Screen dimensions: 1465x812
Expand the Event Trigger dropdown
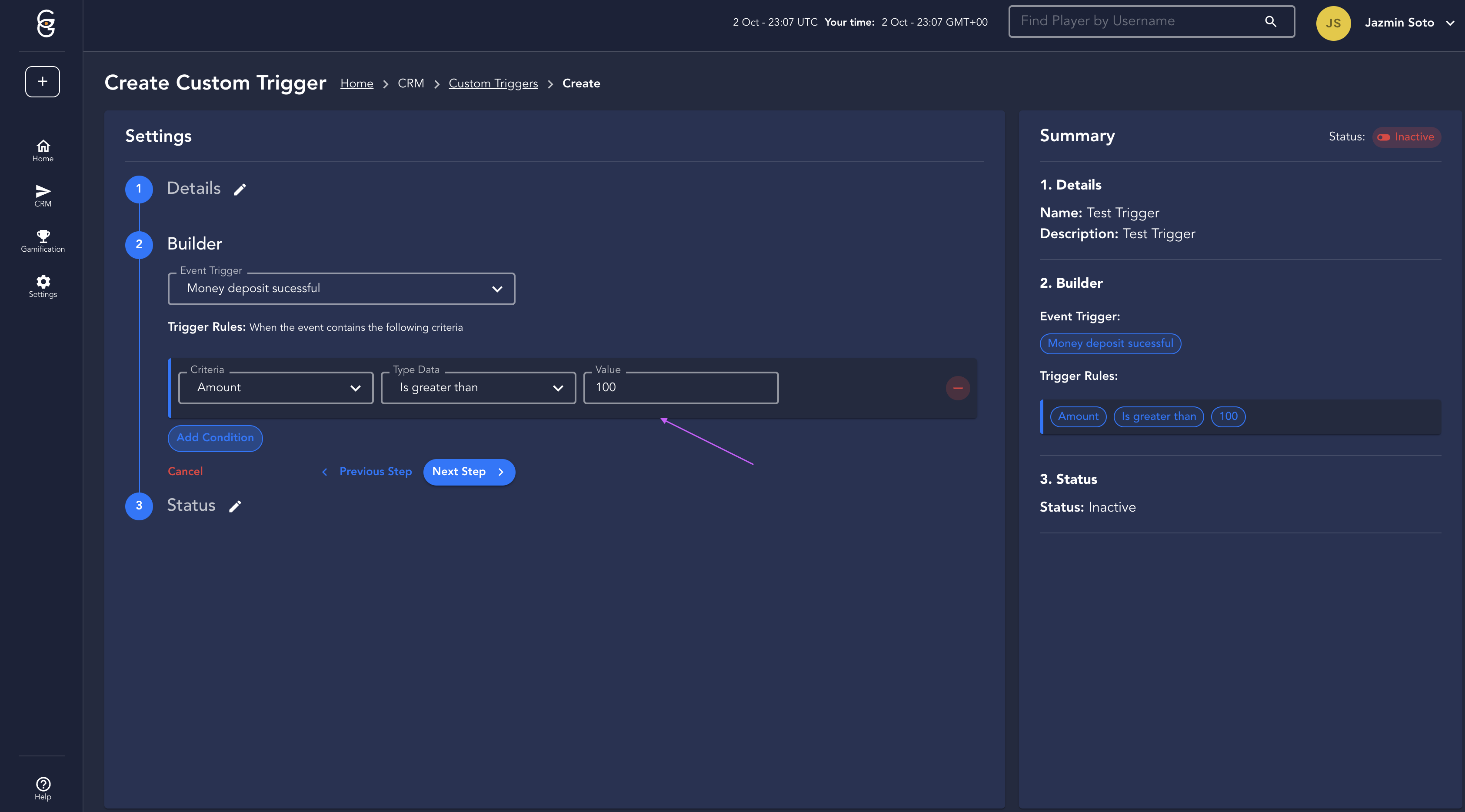(341, 289)
